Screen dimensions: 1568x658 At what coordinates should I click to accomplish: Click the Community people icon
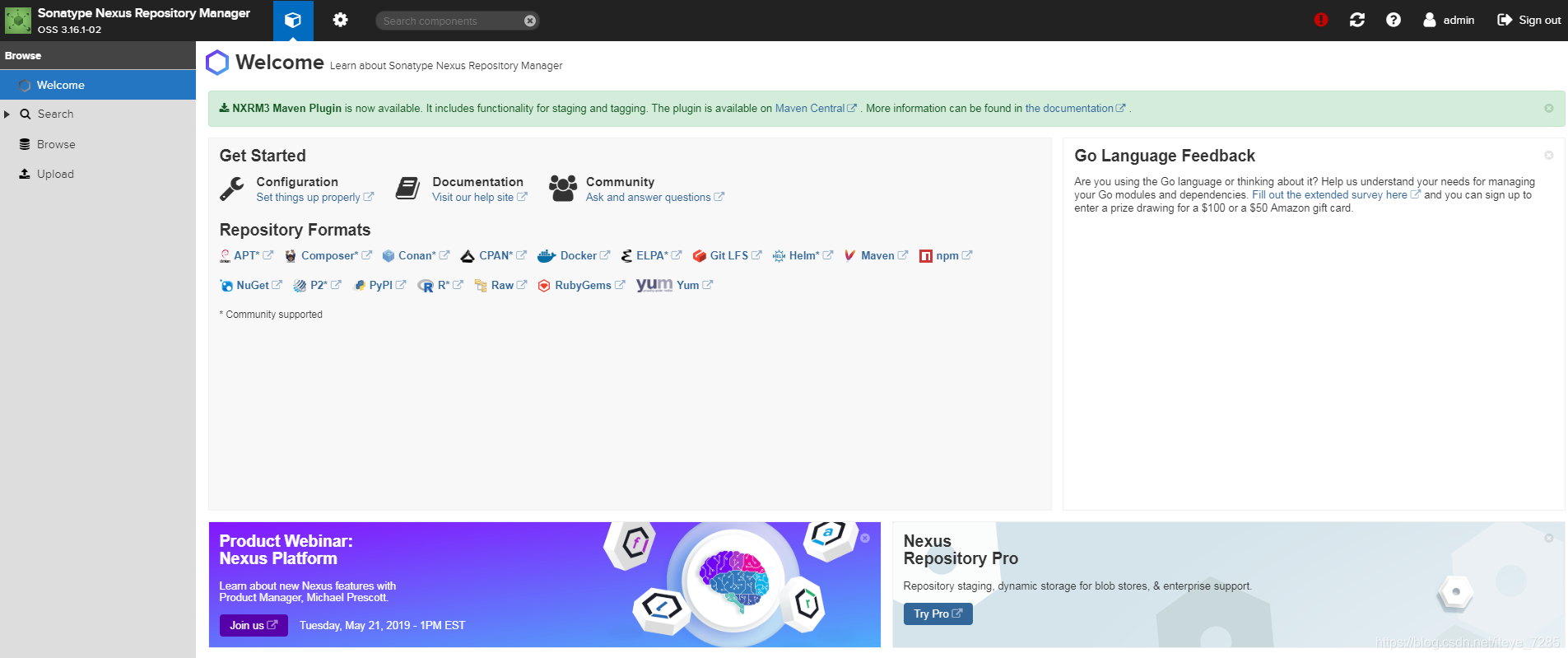click(563, 189)
